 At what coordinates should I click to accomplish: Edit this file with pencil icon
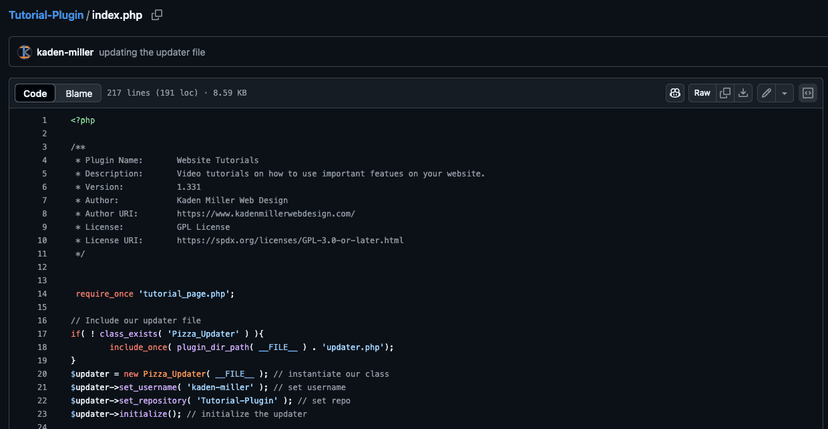click(x=766, y=93)
